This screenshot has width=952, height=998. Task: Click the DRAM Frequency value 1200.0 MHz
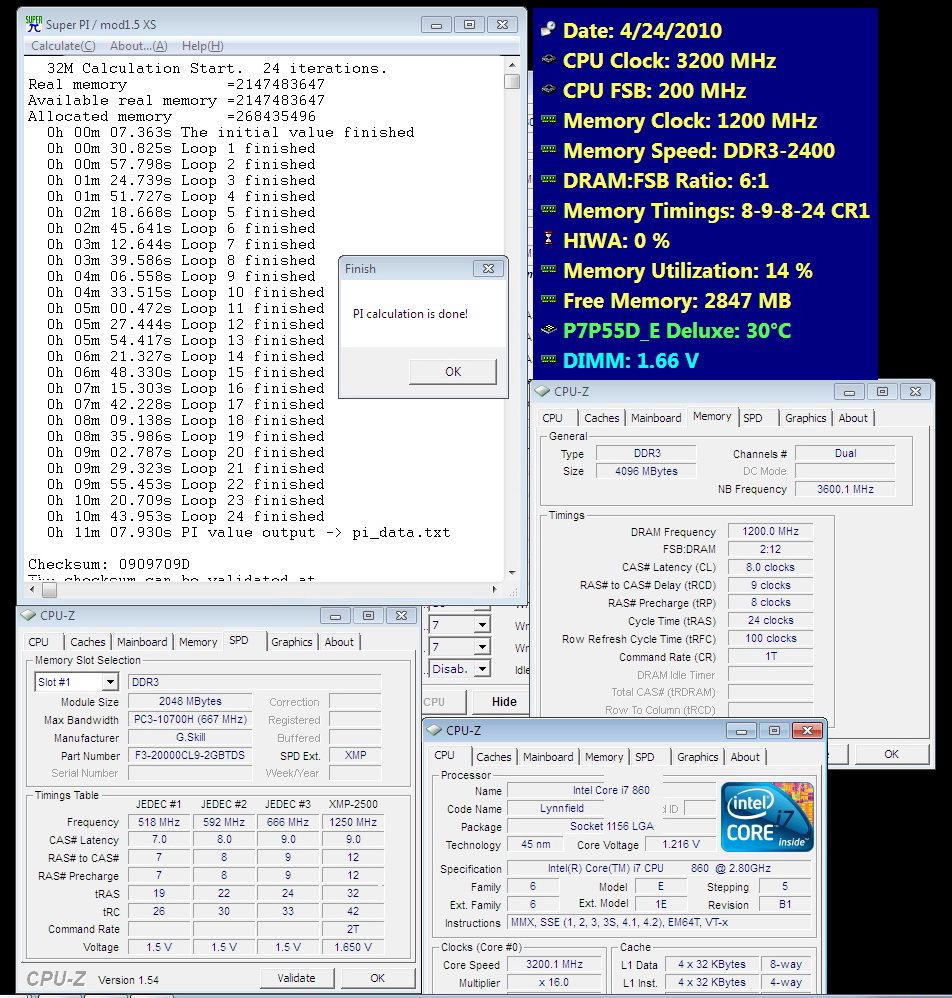click(x=770, y=531)
